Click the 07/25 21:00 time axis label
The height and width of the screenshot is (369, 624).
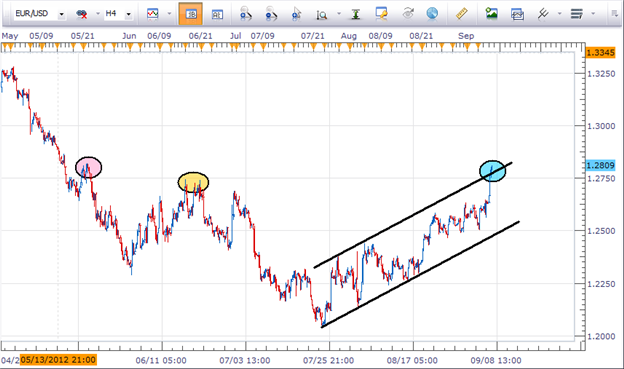[x=328, y=361]
